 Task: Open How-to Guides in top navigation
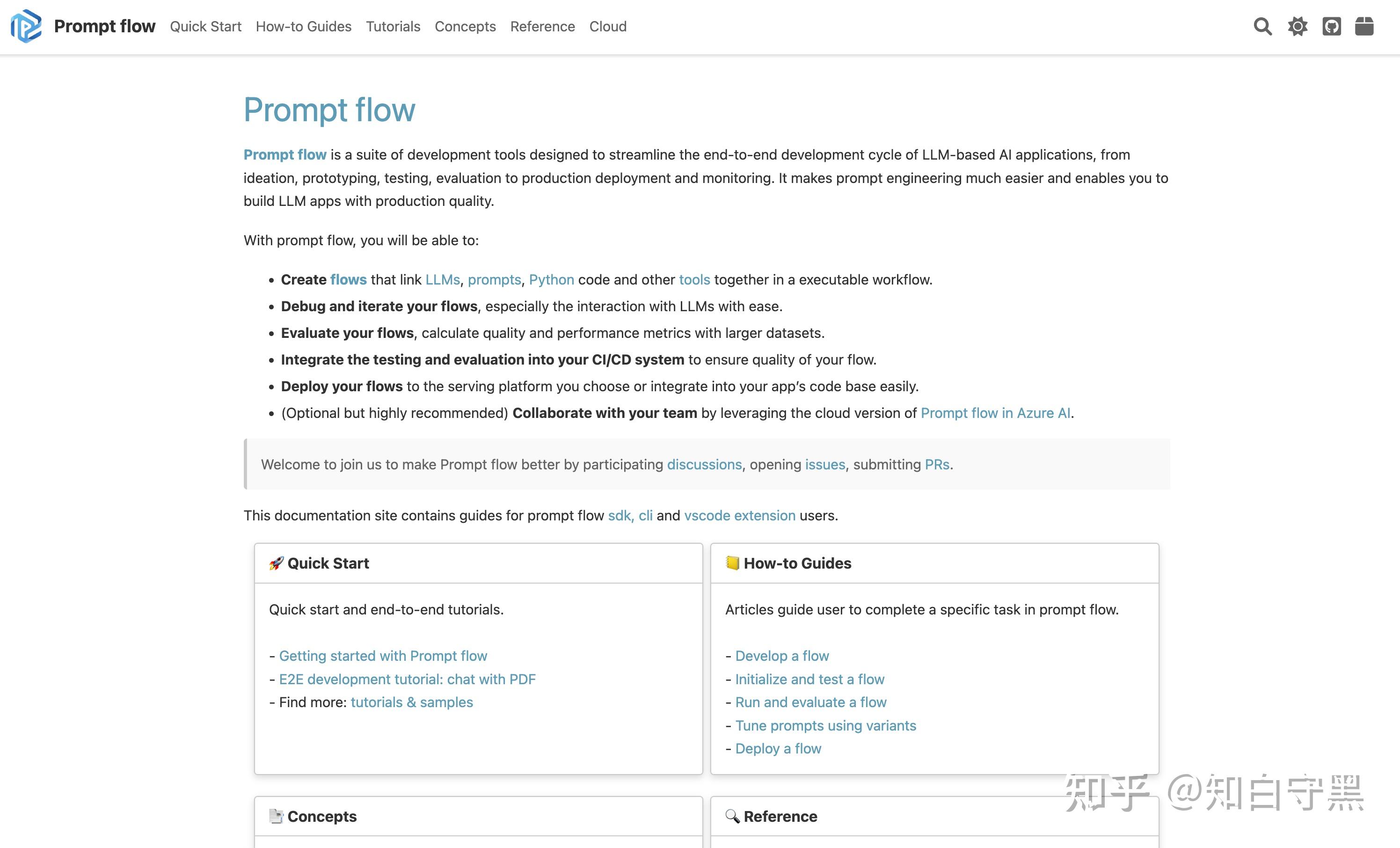click(x=303, y=26)
